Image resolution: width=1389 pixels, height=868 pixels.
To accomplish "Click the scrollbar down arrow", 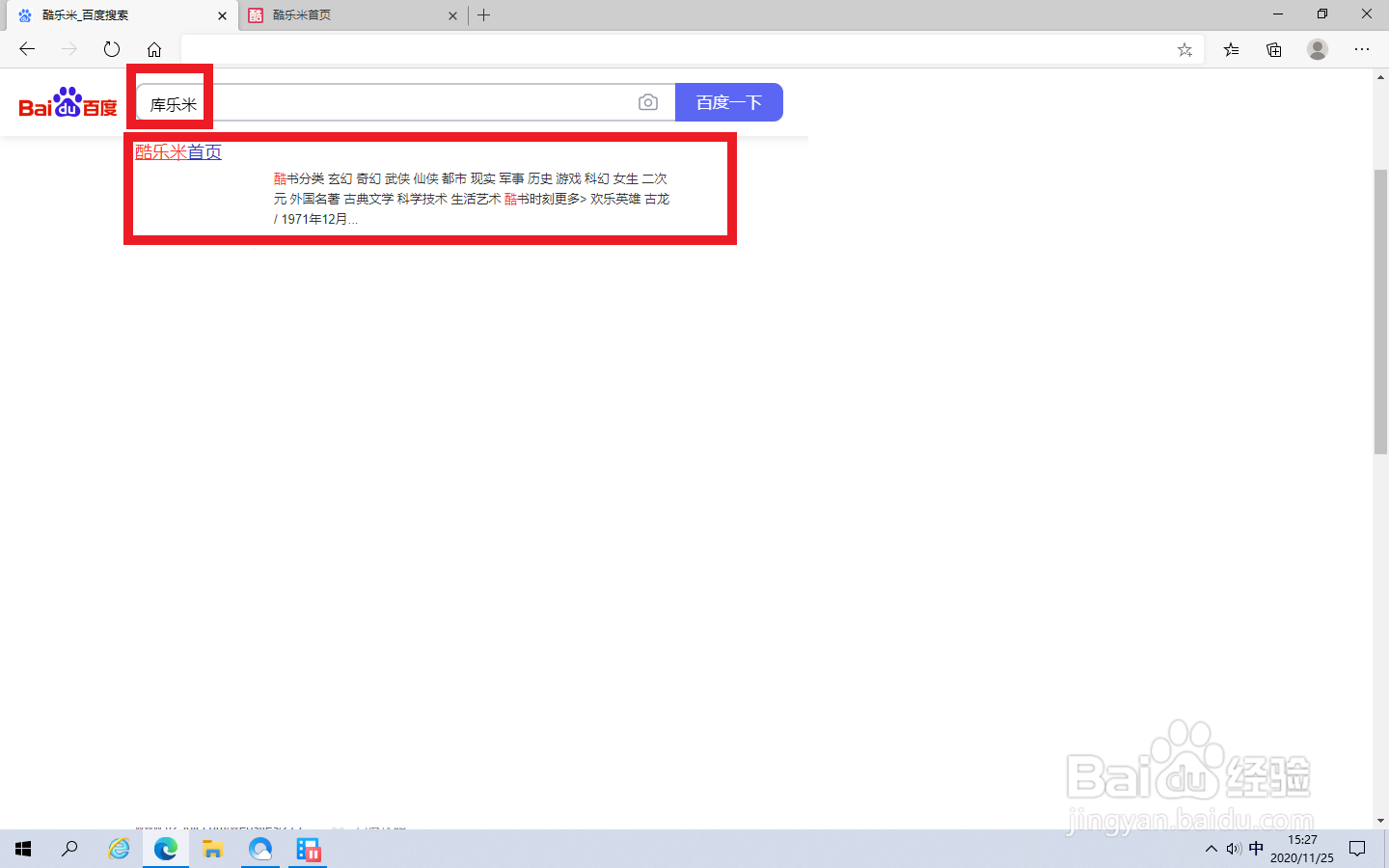I will point(1380,821).
